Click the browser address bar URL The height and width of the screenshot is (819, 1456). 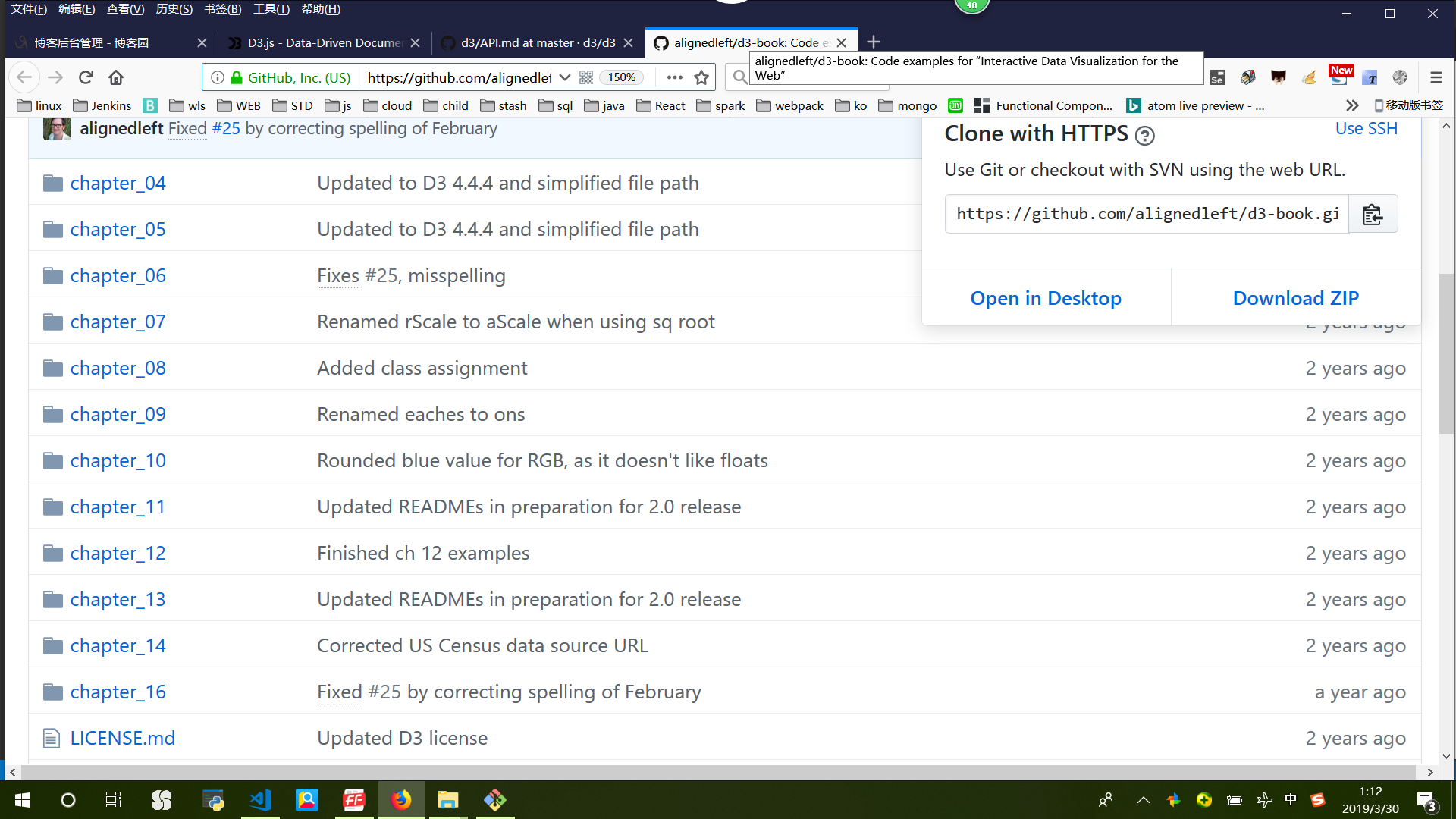[x=459, y=77]
